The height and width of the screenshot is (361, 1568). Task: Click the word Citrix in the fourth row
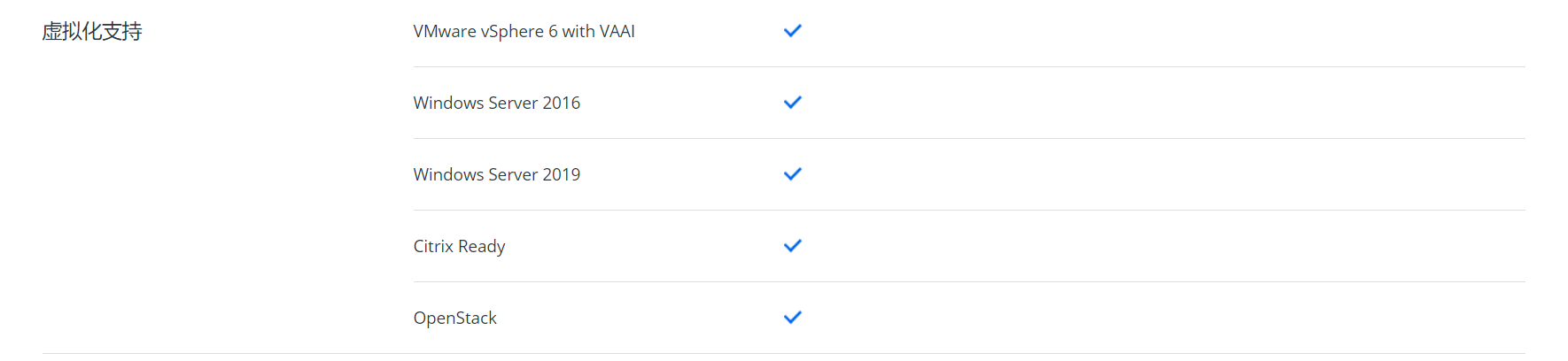433,247
